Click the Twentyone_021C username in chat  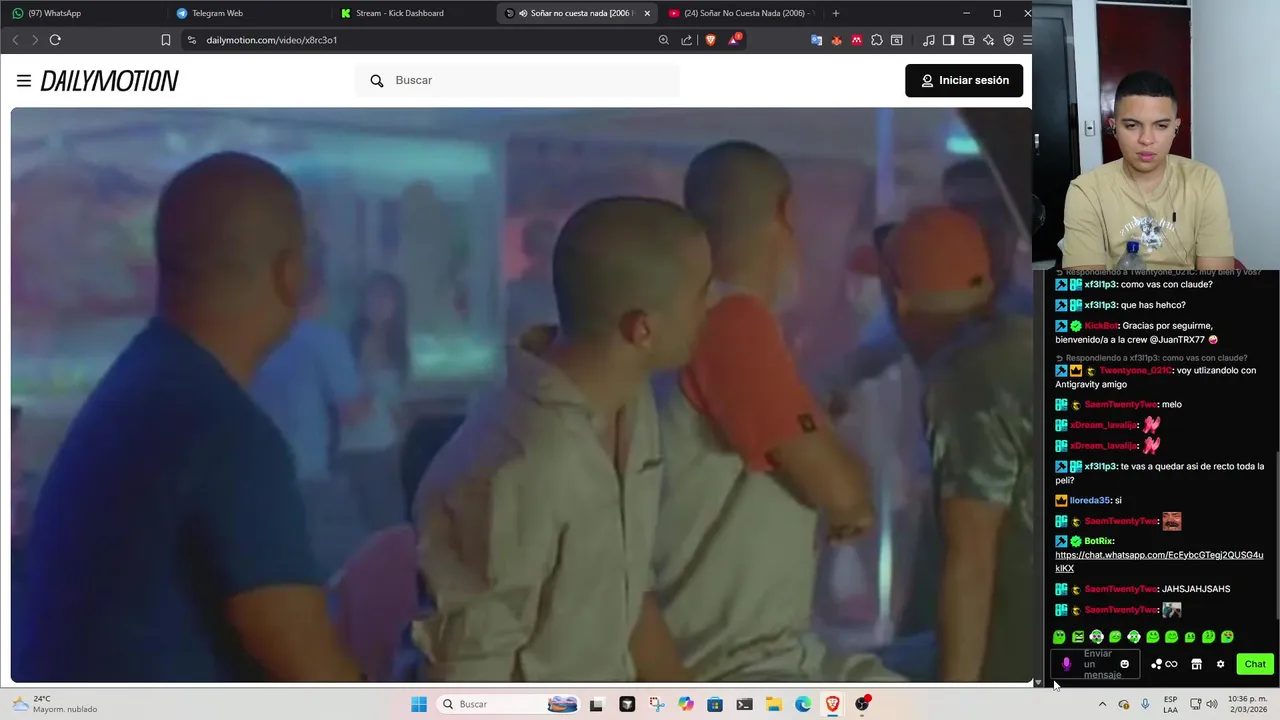tap(1135, 370)
